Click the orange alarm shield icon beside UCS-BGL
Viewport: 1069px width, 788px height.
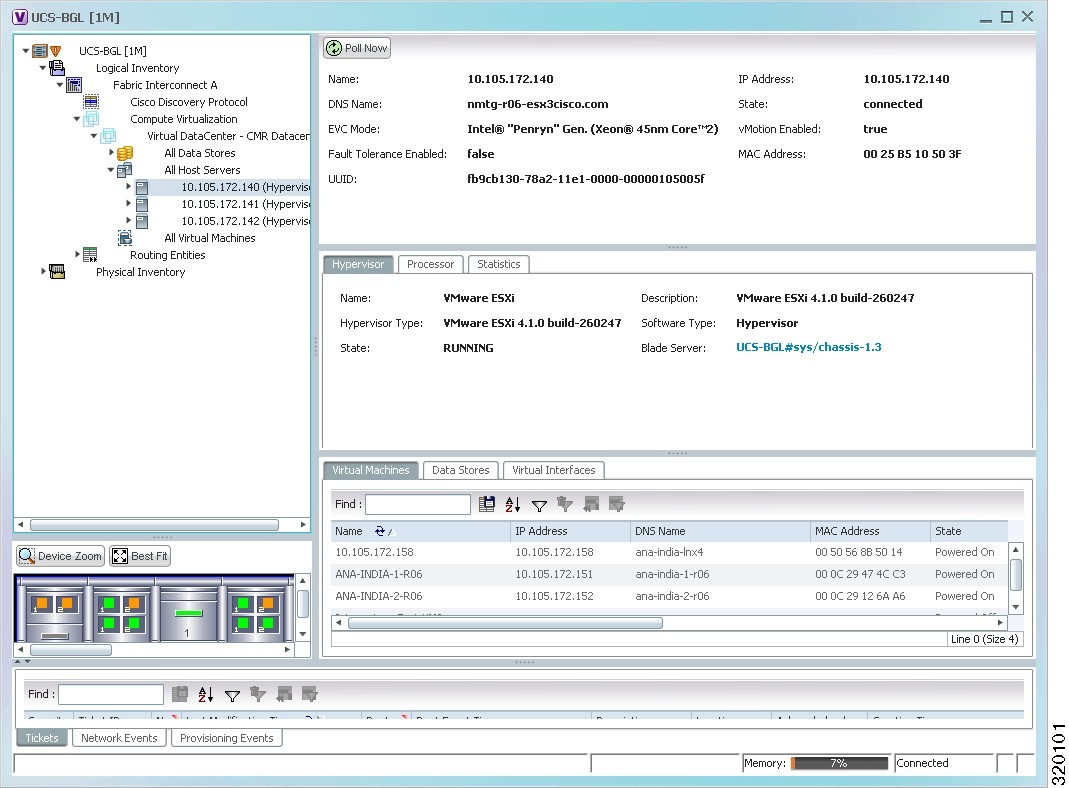56,50
